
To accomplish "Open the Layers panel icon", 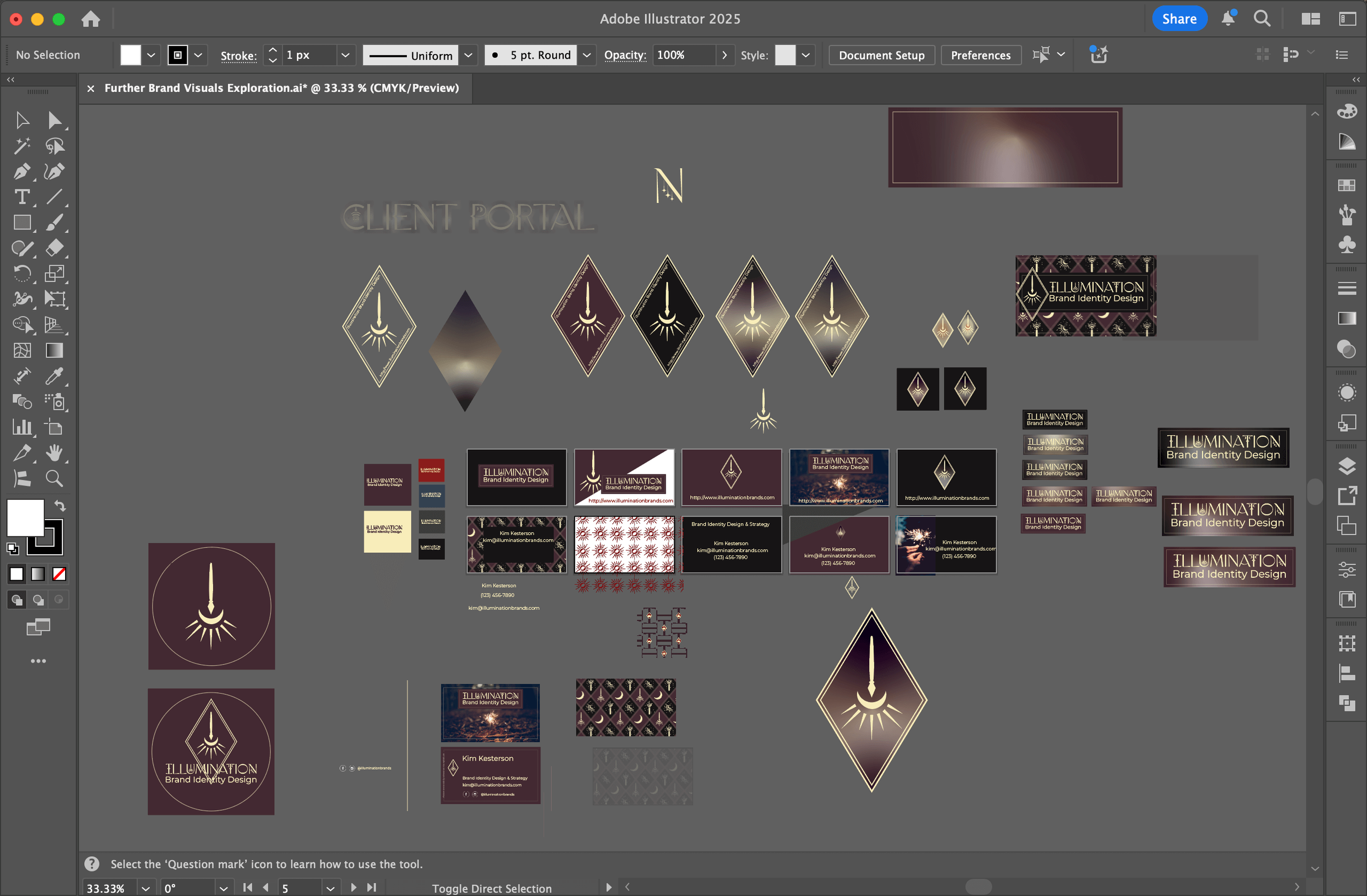I will pos(1346,466).
